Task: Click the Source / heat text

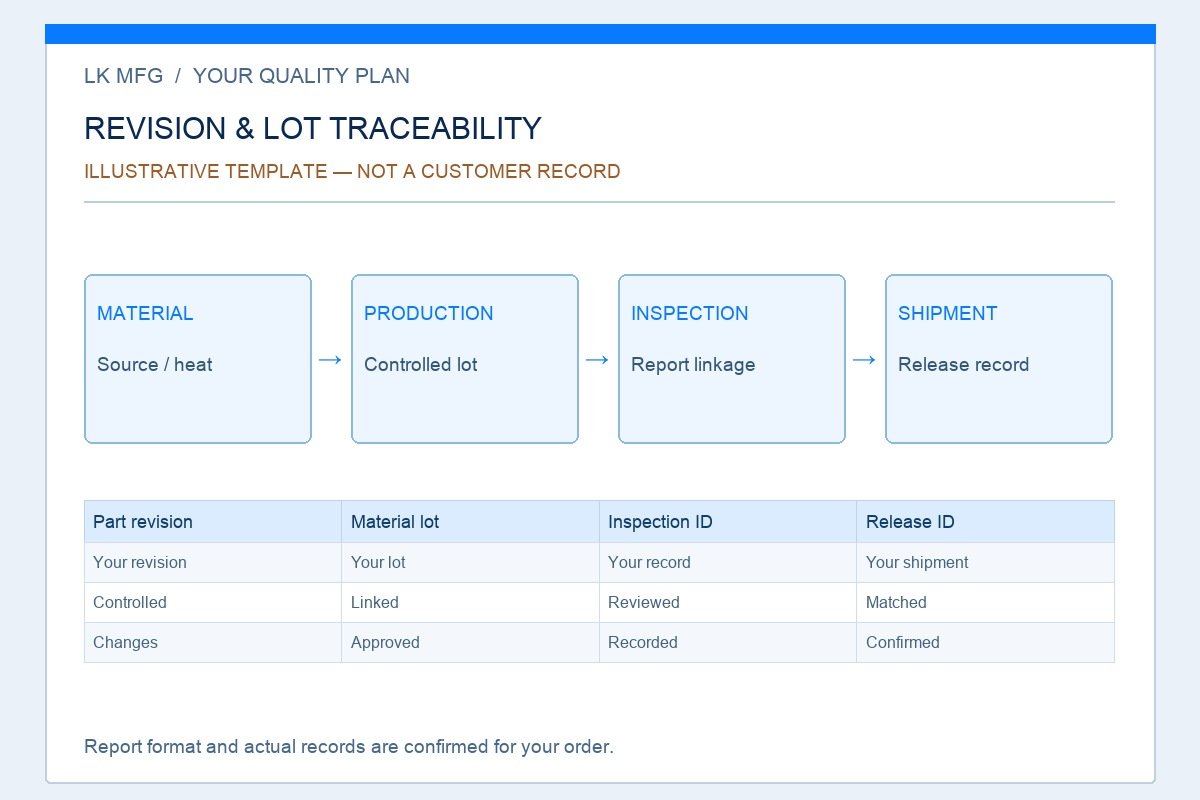Action: coord(155,365)
